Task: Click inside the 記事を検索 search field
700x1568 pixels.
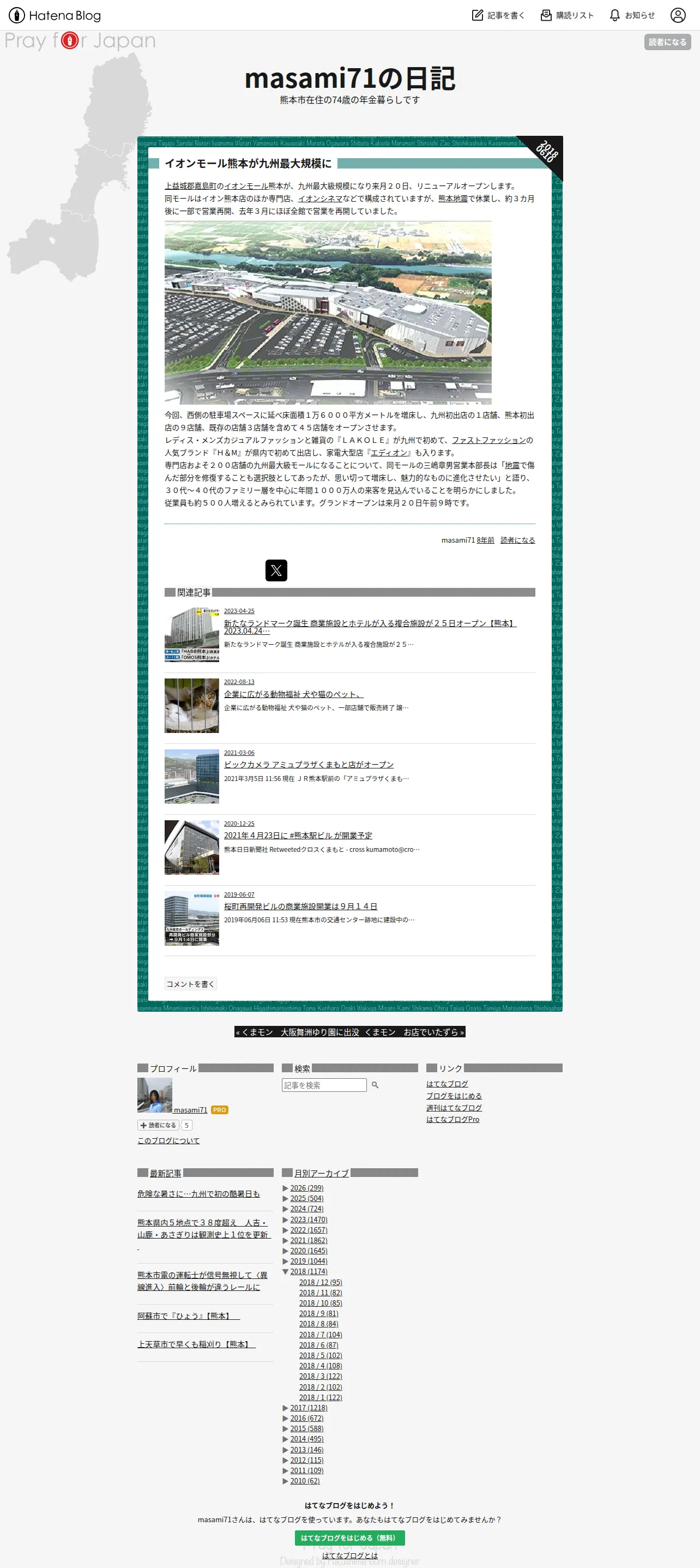Action: pos(324,1085)
